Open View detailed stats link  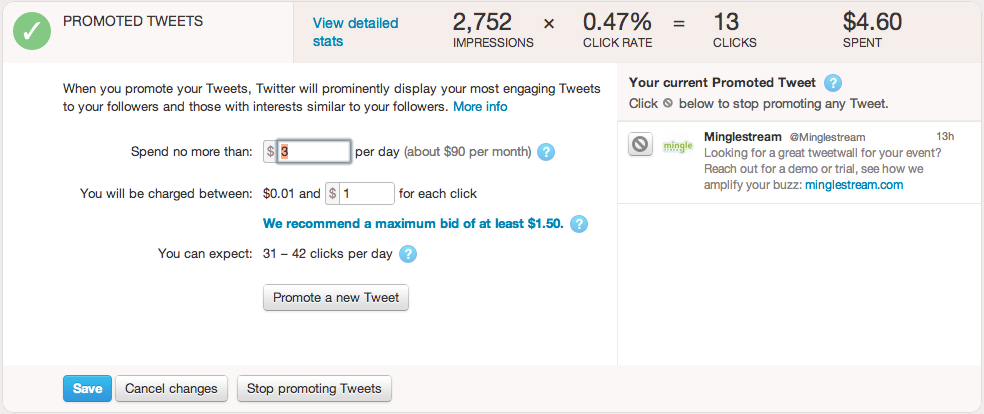[x=354, y=32]
